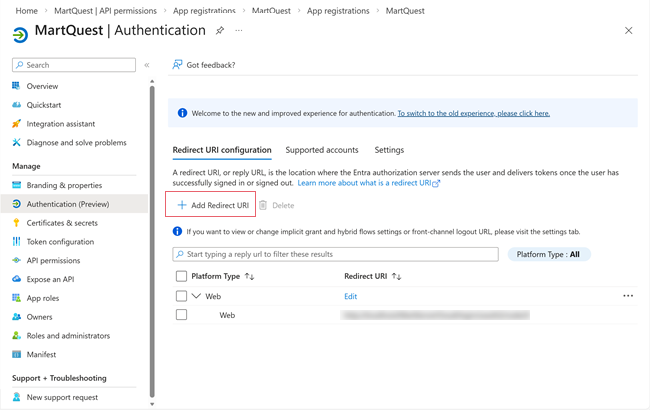Click sidebar scrollbar up arrow
The width and height of the screenshot is (650, 410).
click(x=152, y=81)
